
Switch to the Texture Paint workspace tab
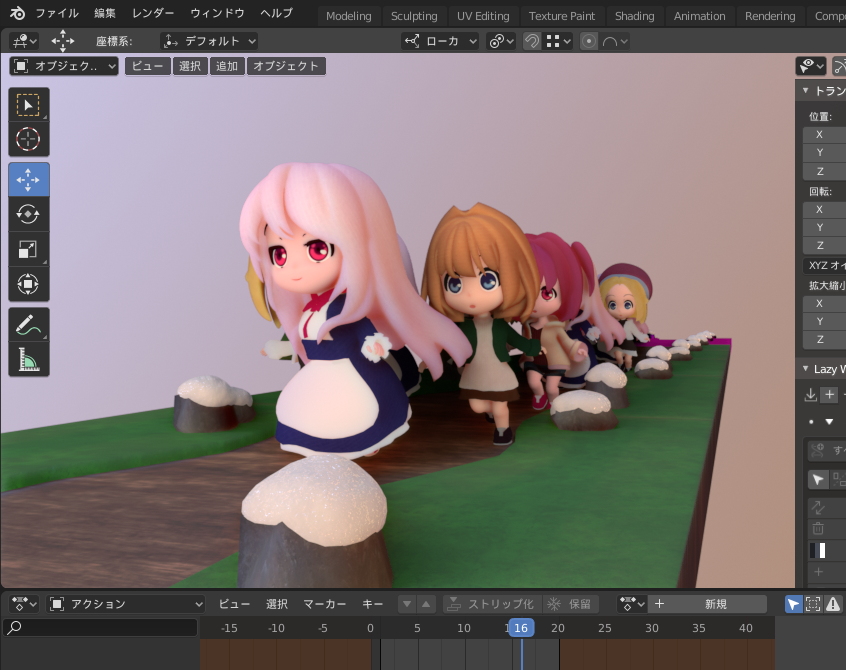[562, 16]
